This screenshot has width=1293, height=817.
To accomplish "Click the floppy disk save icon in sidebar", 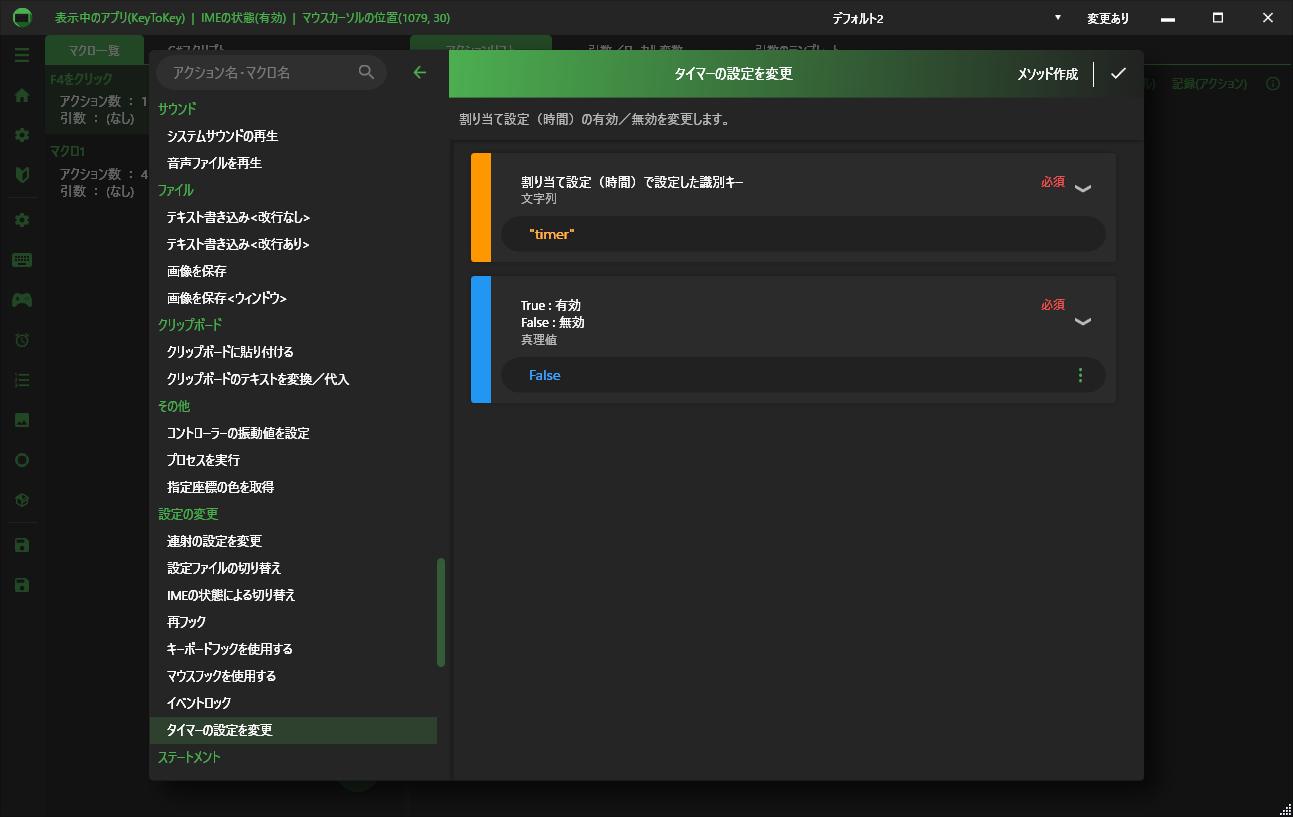I will (x=22, y=543).
